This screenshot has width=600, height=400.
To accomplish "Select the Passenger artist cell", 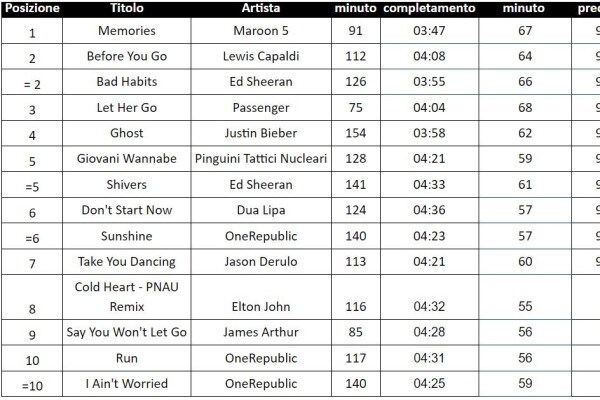I will pyautogui.click(x=260, y=108).
